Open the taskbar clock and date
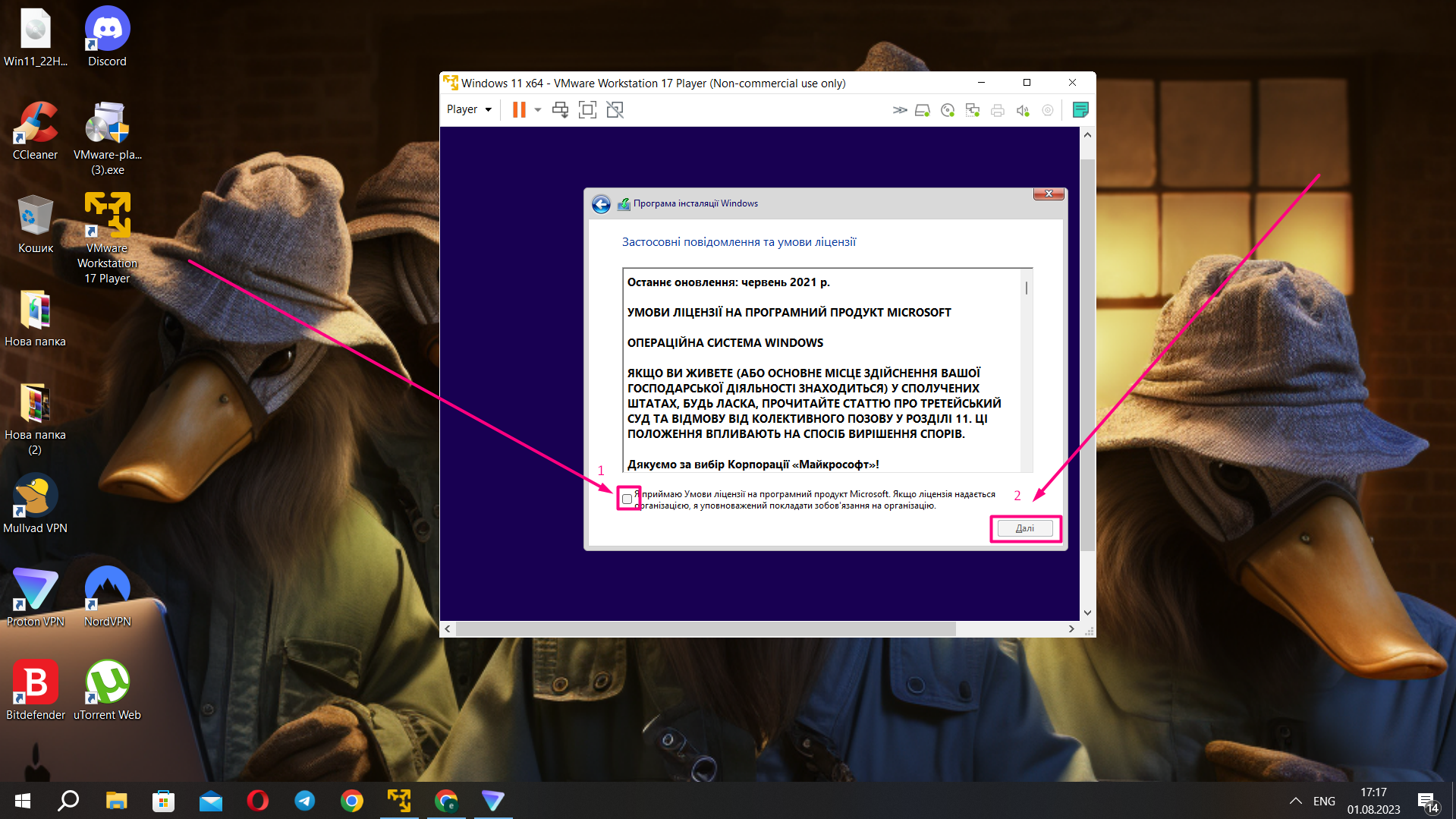Screen dimensions: 1456x819 click(1374, 801)
